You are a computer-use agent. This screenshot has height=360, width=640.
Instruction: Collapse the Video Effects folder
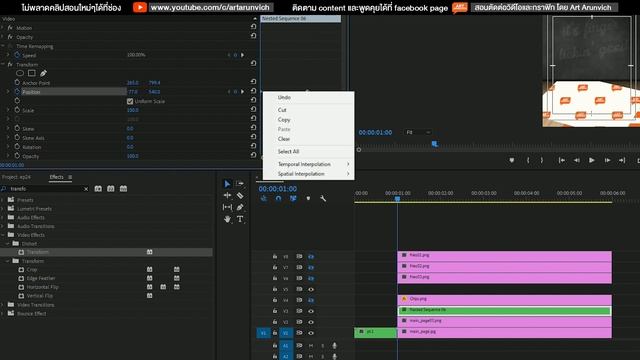(2, 235)
